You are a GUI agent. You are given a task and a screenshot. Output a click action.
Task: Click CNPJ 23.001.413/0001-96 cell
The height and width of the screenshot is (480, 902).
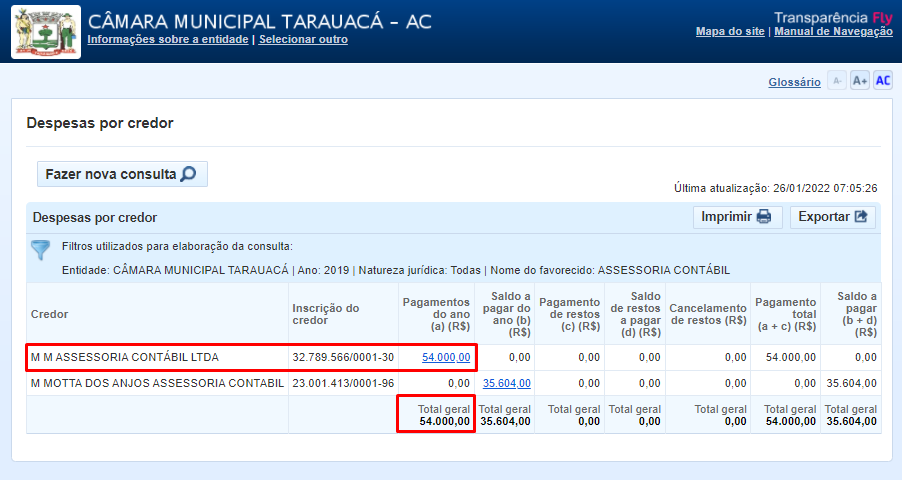click(343, 383)
